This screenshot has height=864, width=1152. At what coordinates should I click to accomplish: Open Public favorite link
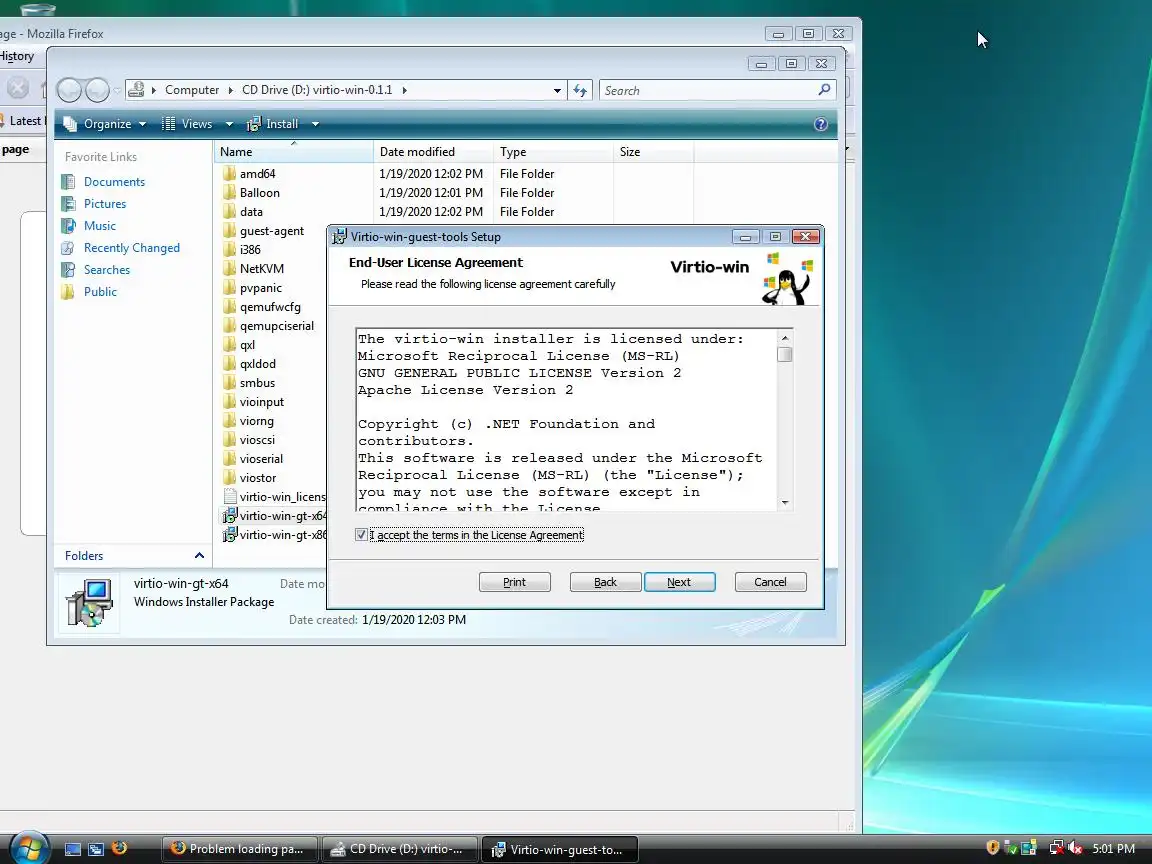pyautogui.click(x=100, y=292)
